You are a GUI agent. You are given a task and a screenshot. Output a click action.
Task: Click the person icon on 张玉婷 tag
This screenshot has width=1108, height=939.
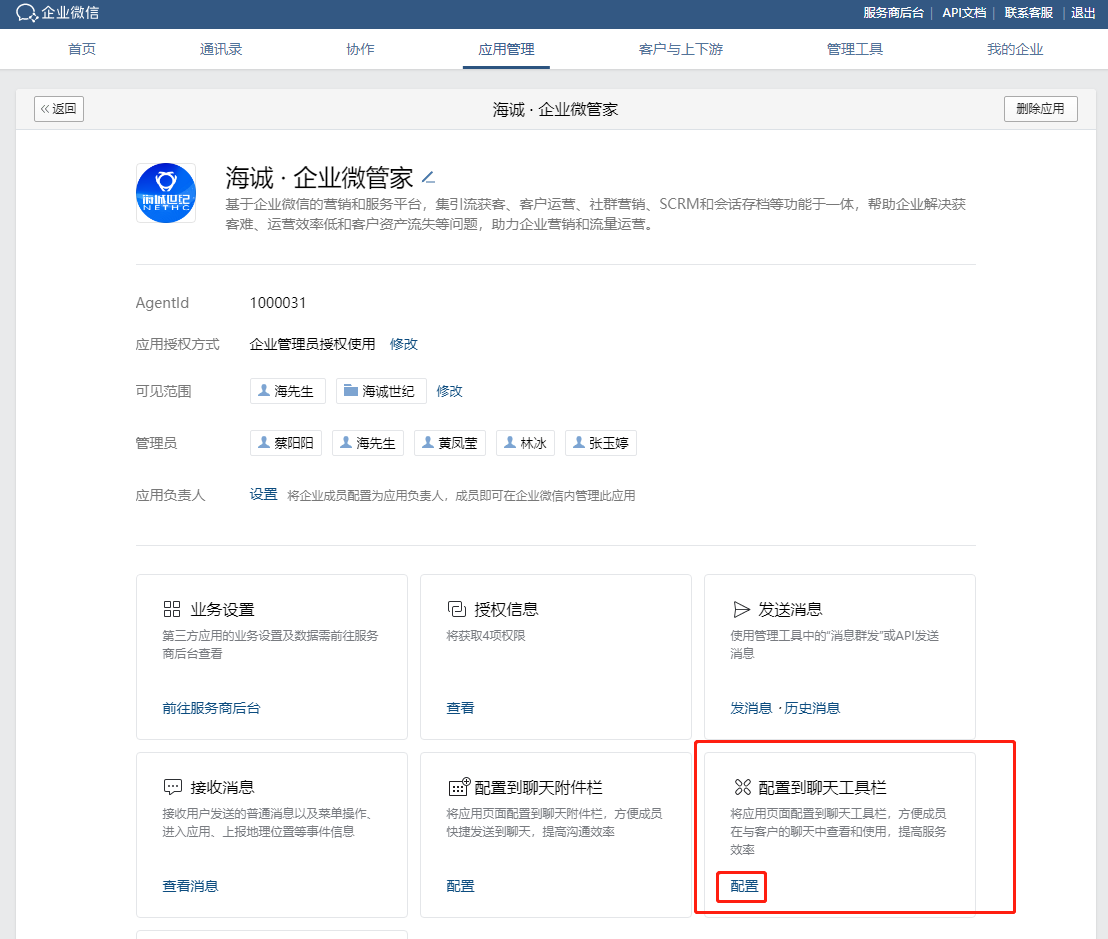579,442
